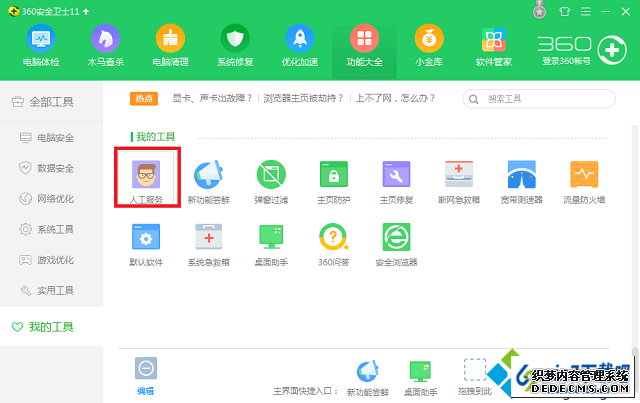
Task: Click the round plus avatar icon
Action: tap(612, 50)
